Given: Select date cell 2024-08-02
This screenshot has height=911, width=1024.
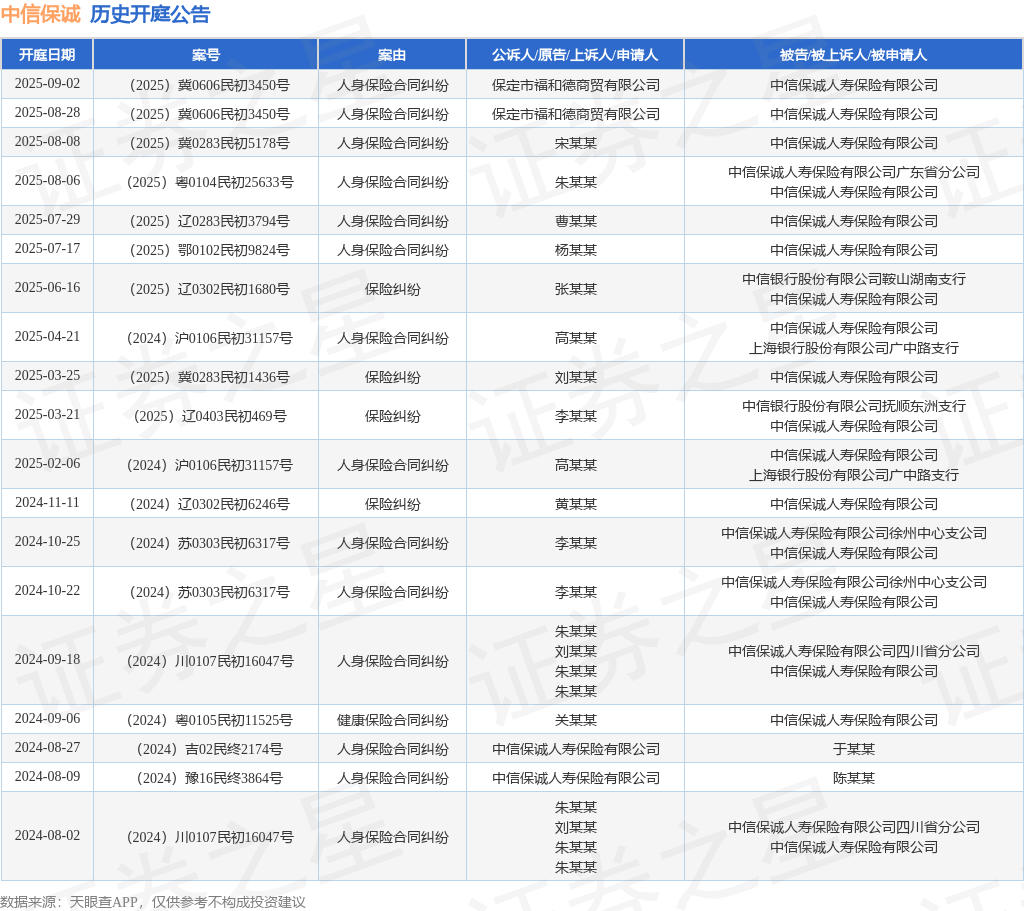Looking at the screenshot, I should 47,835.
